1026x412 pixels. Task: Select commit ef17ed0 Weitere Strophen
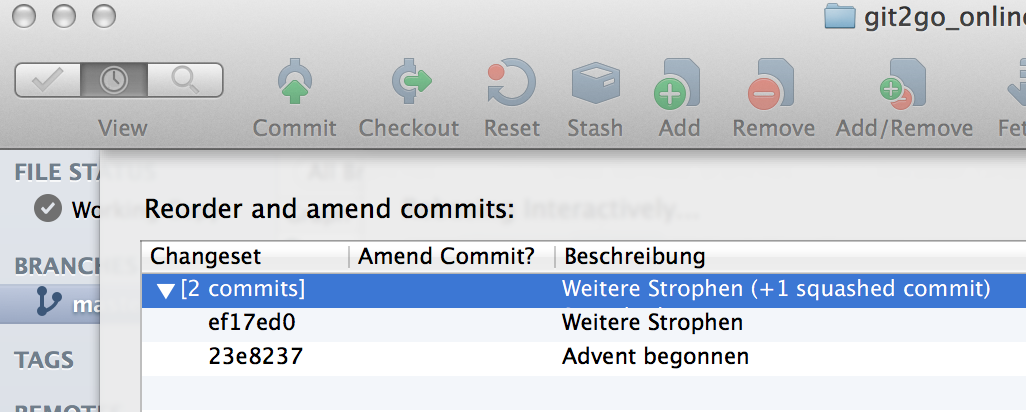click(584, 323)
